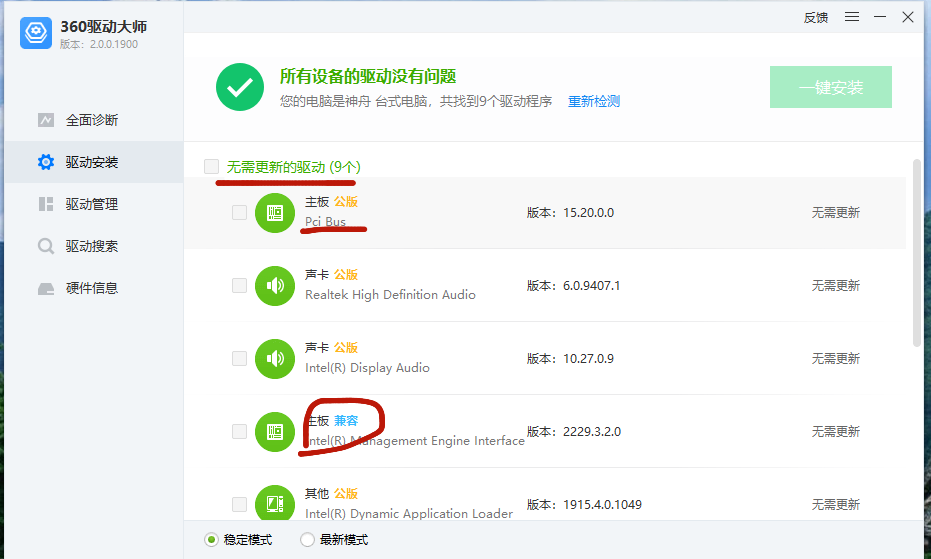
Task: Click speaker icon for Intel(R) Display Audio
Action: 275,359
